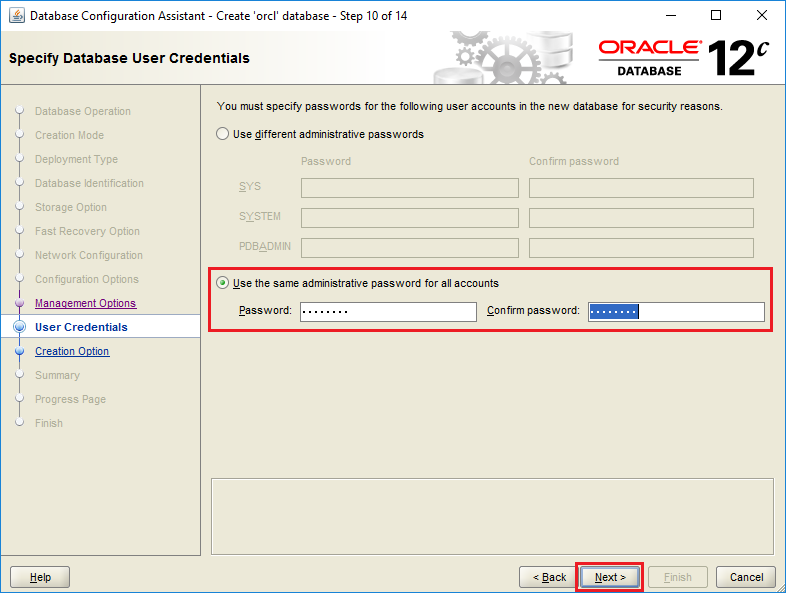Click the Finish step label in sidebar

(49, 424)
